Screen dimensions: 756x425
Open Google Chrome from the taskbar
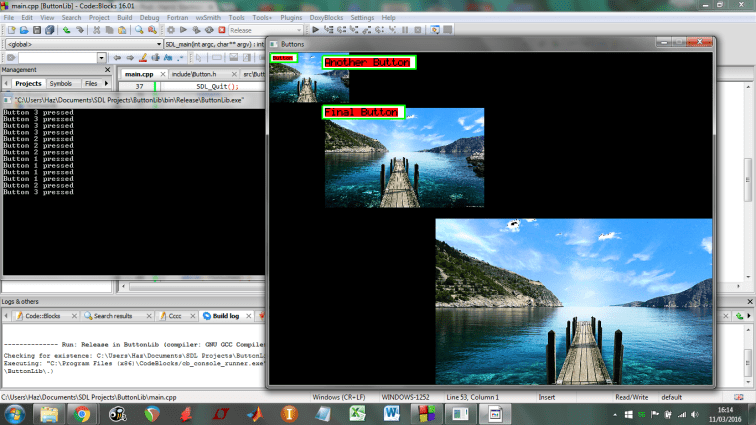[81, 413]
